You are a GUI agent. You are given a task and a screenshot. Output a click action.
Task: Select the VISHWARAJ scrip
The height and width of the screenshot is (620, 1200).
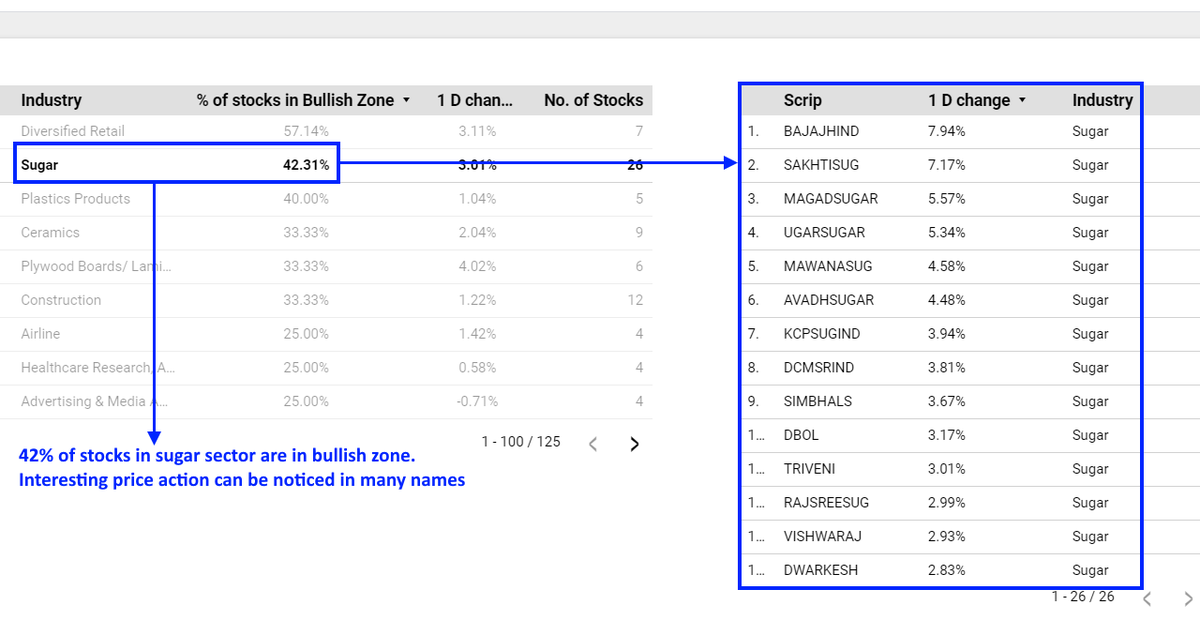click(822, 538)
